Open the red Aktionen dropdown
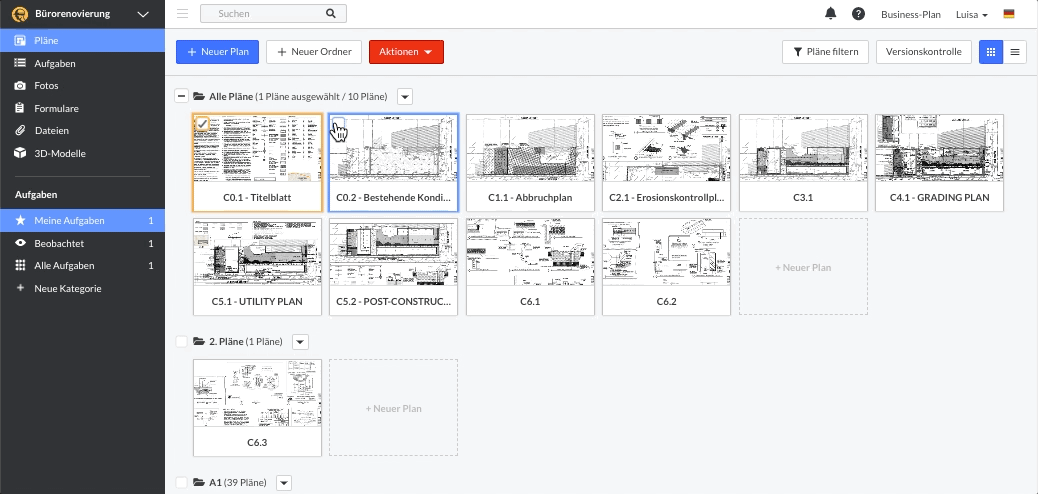This screenshot has height=494, width=1038. click(x=406, y=52)
